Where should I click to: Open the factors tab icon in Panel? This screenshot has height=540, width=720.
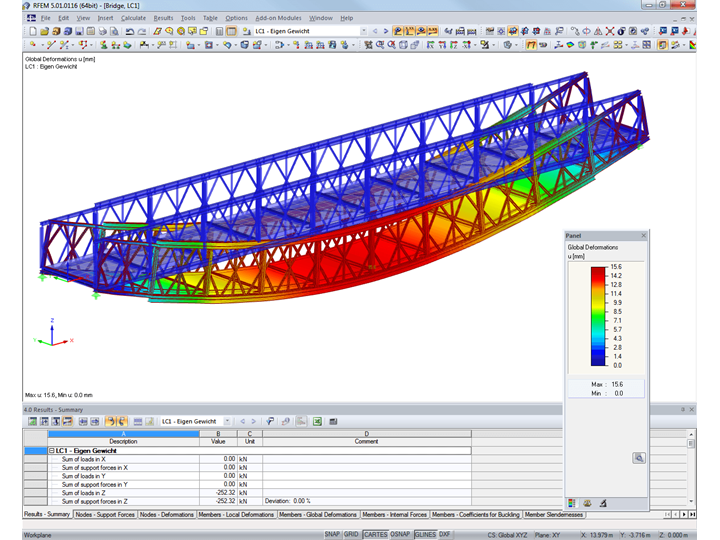coord(587,503)
